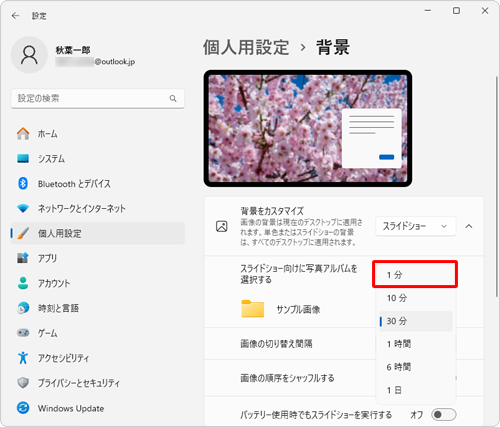Select 1 分 interval option

pos(415,275)
